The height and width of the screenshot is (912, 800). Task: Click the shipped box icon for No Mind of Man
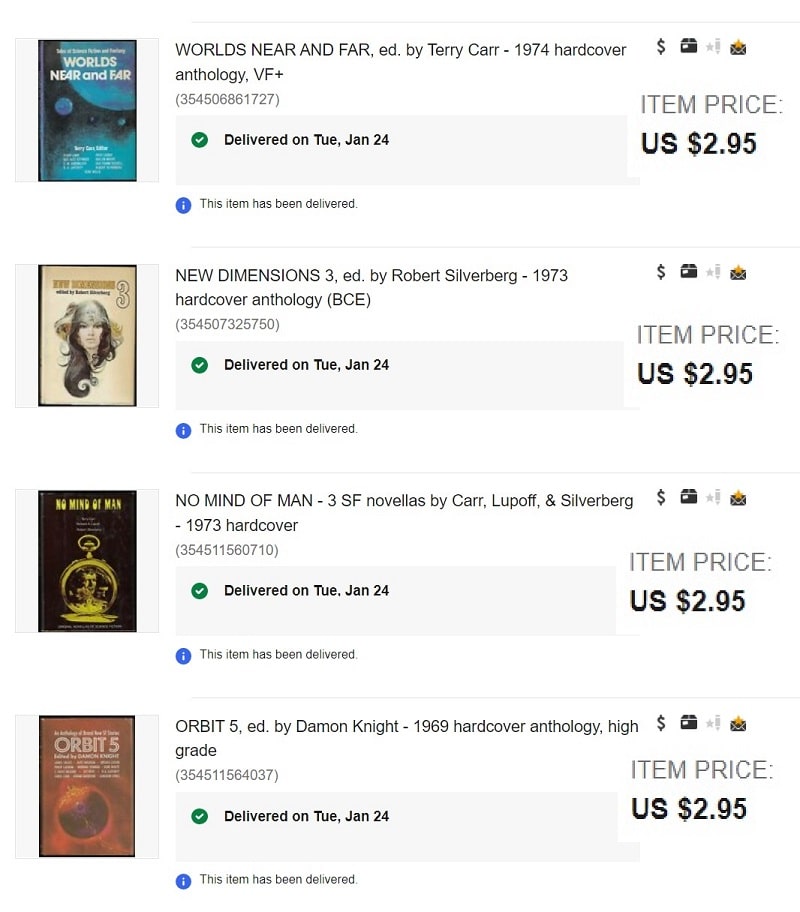tap(688, 497)
